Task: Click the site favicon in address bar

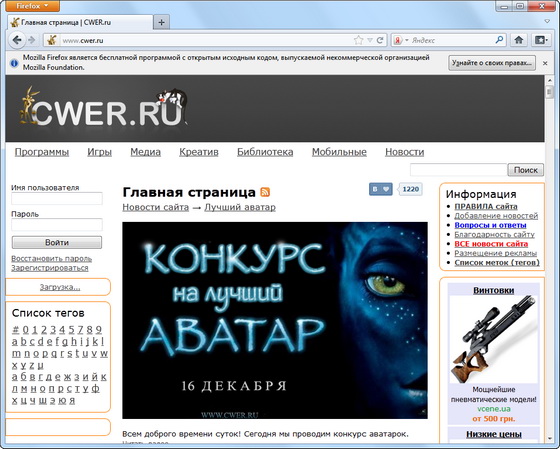Action: click(52, 40)
